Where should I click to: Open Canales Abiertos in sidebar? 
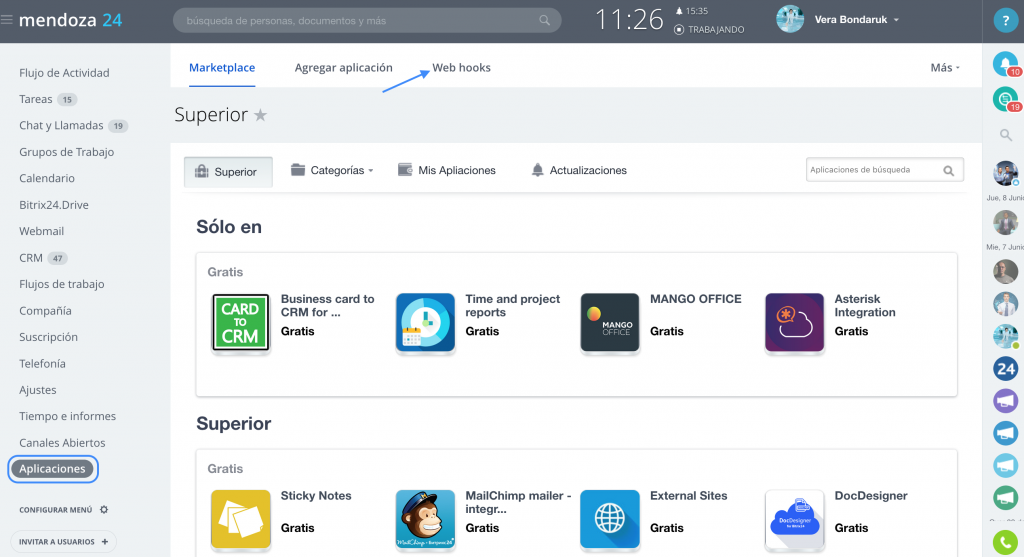(x=62, y=443)
